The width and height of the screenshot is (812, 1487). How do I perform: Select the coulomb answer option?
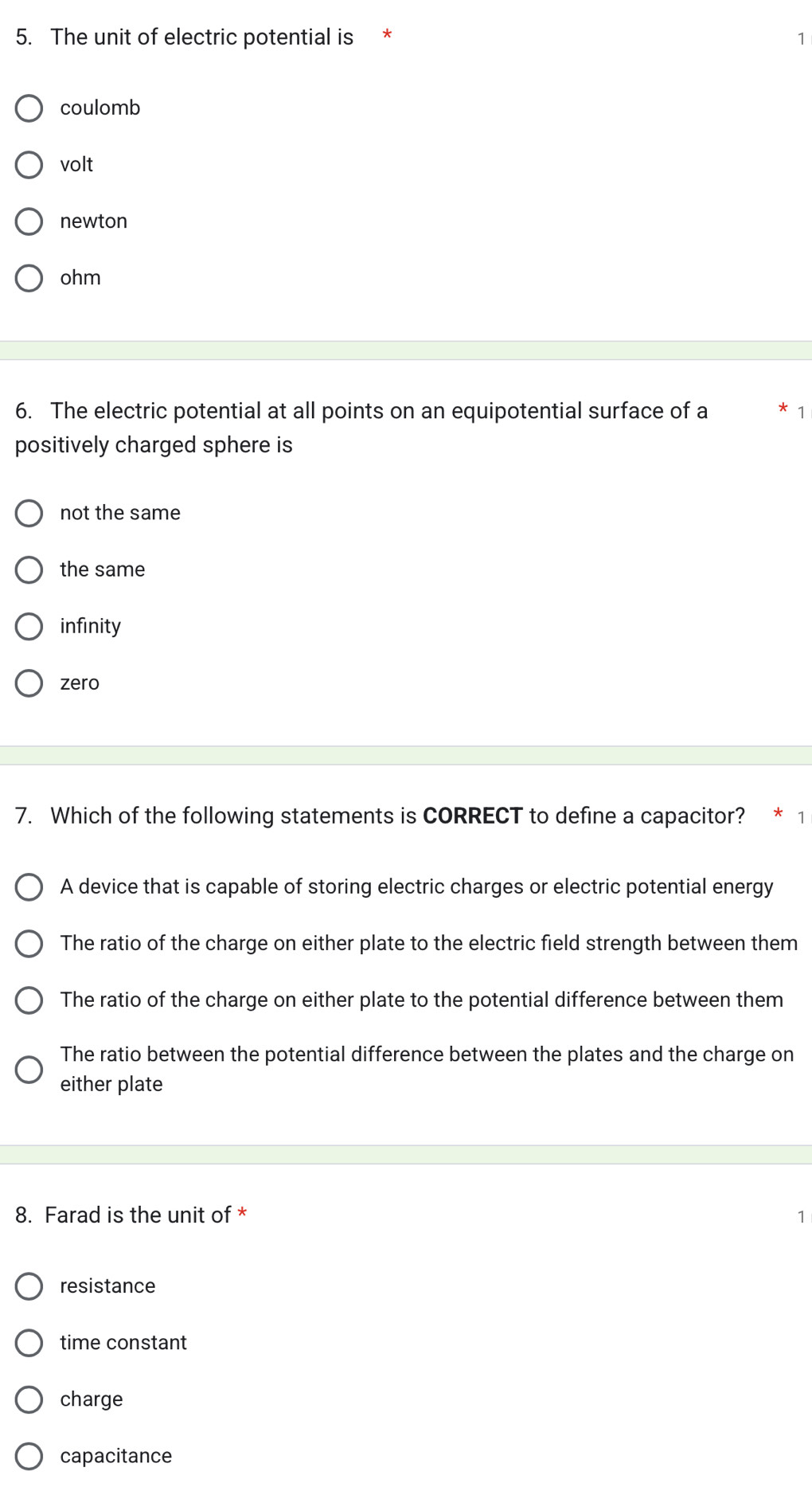click(x=29, y=108)
